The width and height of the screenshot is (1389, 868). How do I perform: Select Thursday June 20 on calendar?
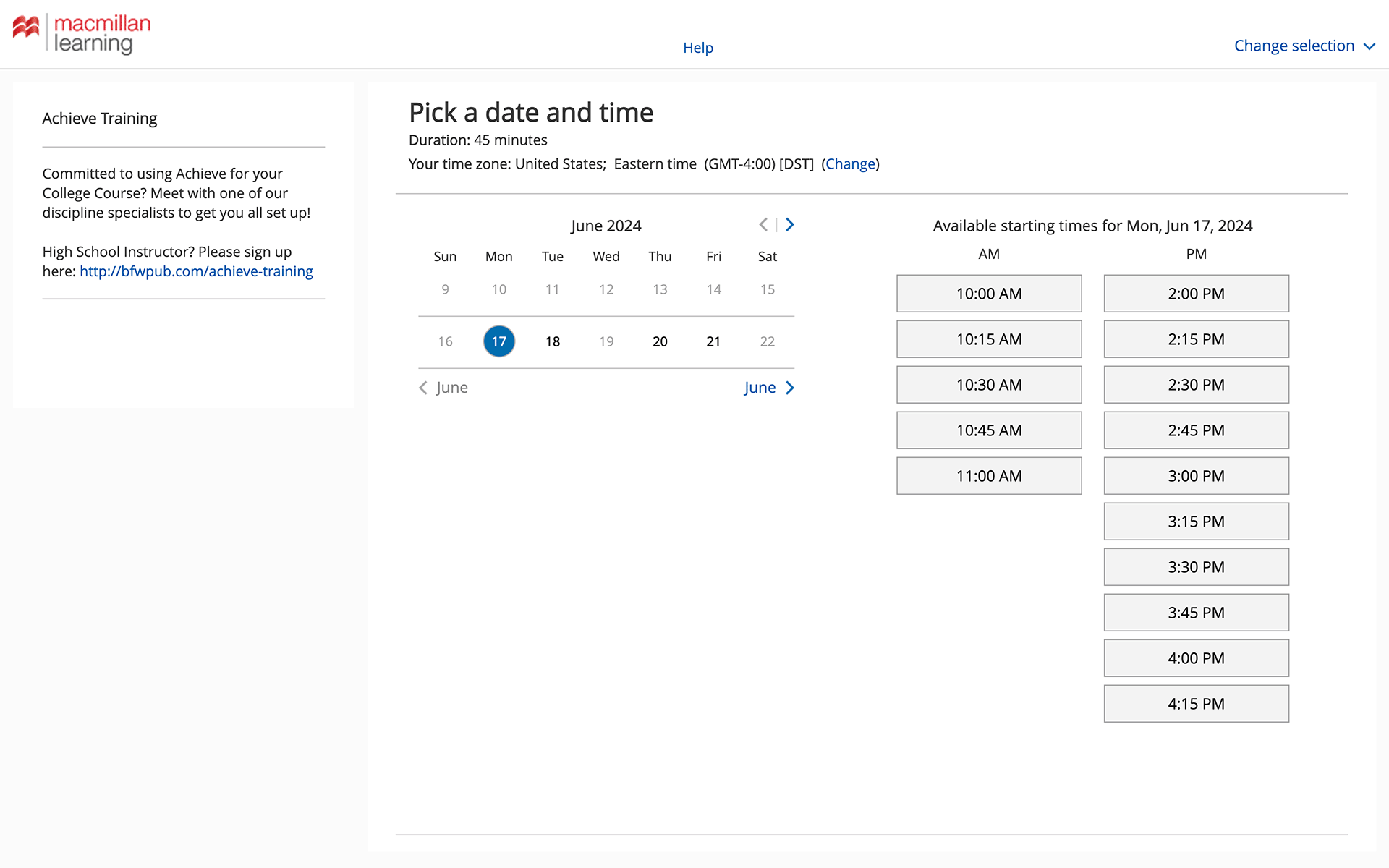click(658, 341)
